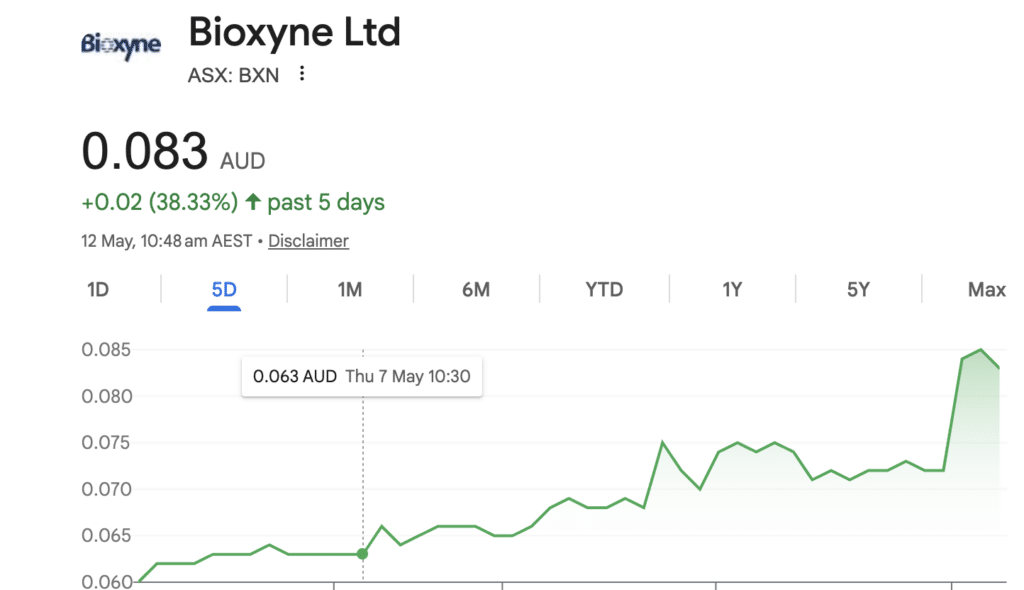Click the 0.075 y-axis label

(x=106, y=443)
